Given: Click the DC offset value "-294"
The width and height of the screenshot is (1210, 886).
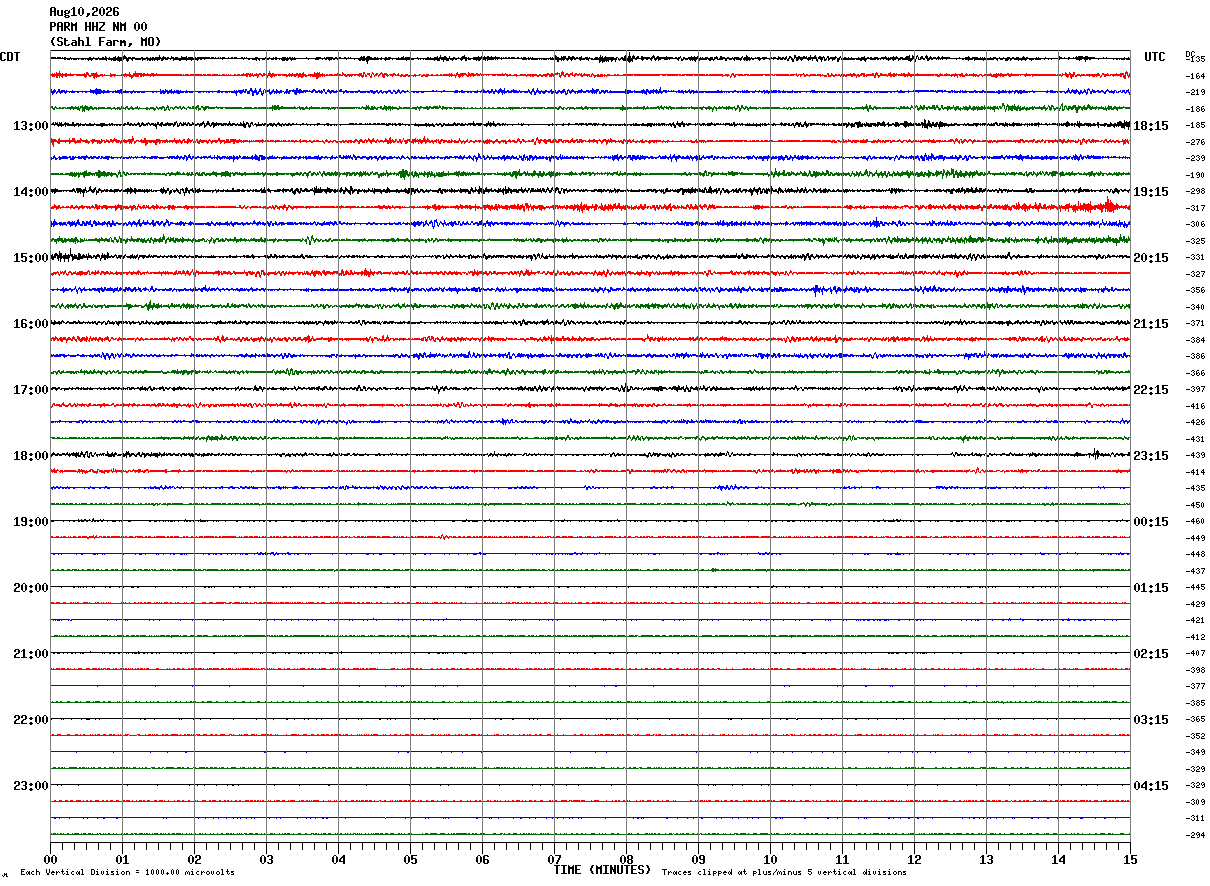Looking at the screenshot, I should pos(1195,835).
